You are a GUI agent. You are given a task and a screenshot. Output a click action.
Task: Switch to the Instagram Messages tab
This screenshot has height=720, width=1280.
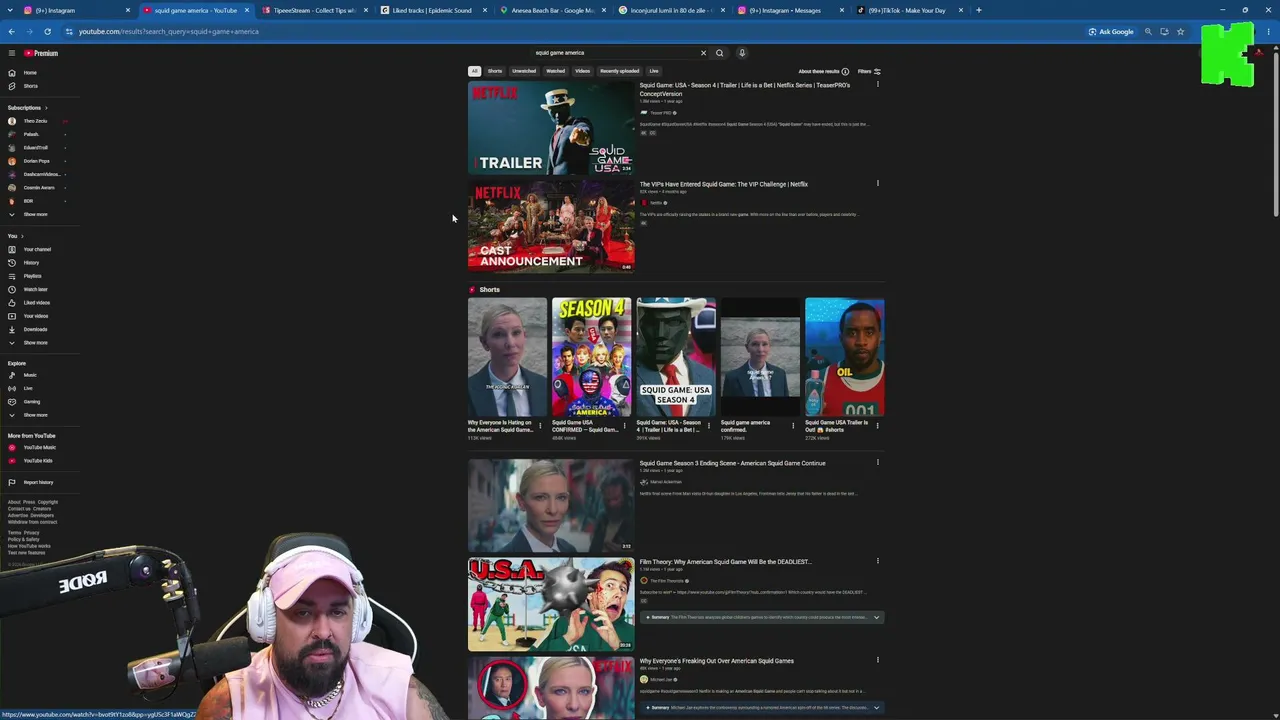(790, 10)
